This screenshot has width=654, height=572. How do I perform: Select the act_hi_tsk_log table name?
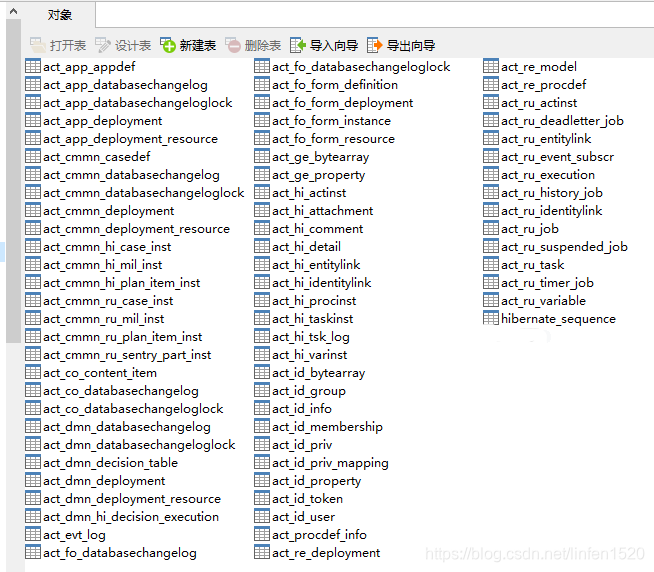pyautogui.click(x=311, y=337)
